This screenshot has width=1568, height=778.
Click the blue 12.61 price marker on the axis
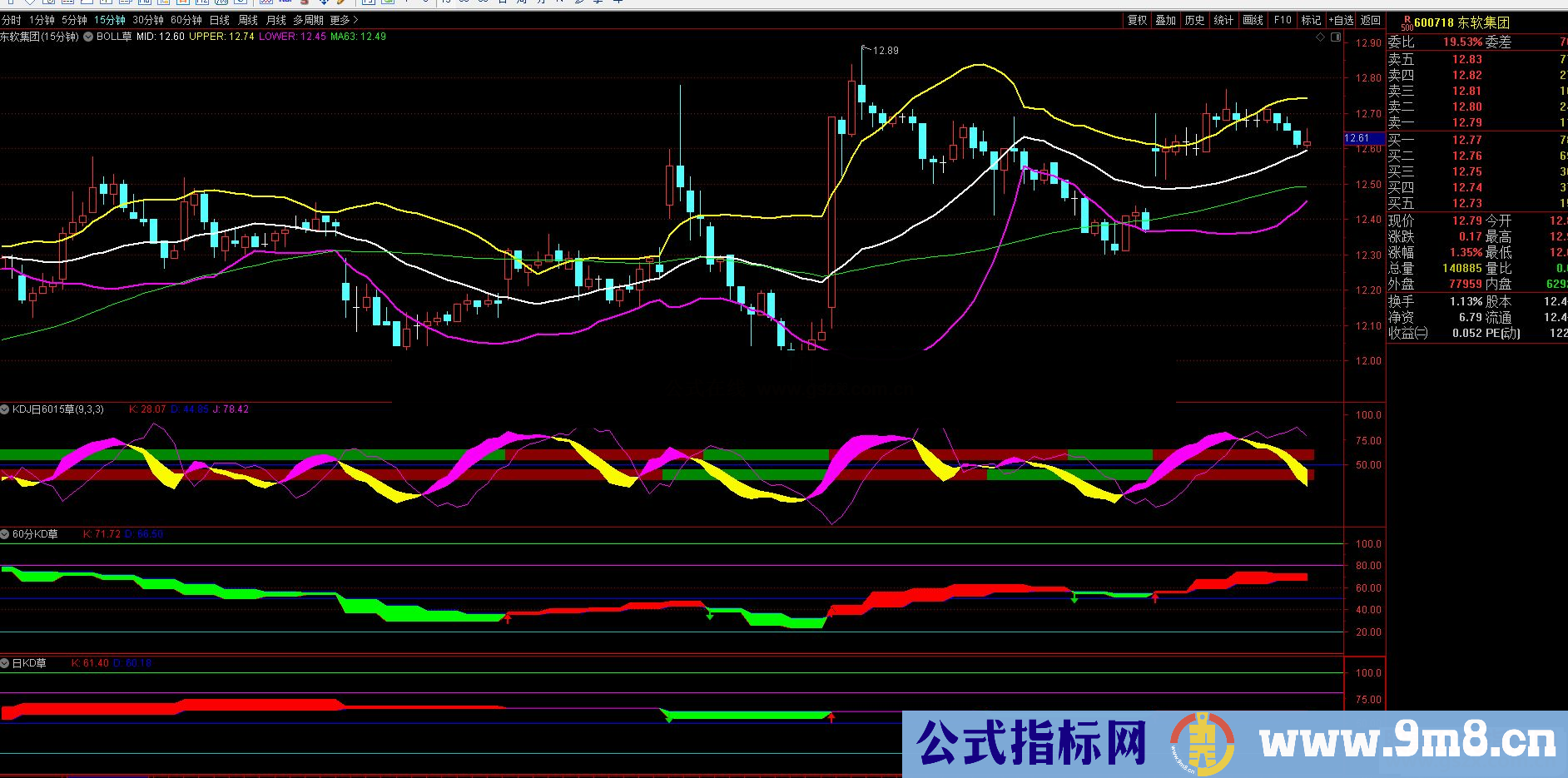tap(1358, 139)
